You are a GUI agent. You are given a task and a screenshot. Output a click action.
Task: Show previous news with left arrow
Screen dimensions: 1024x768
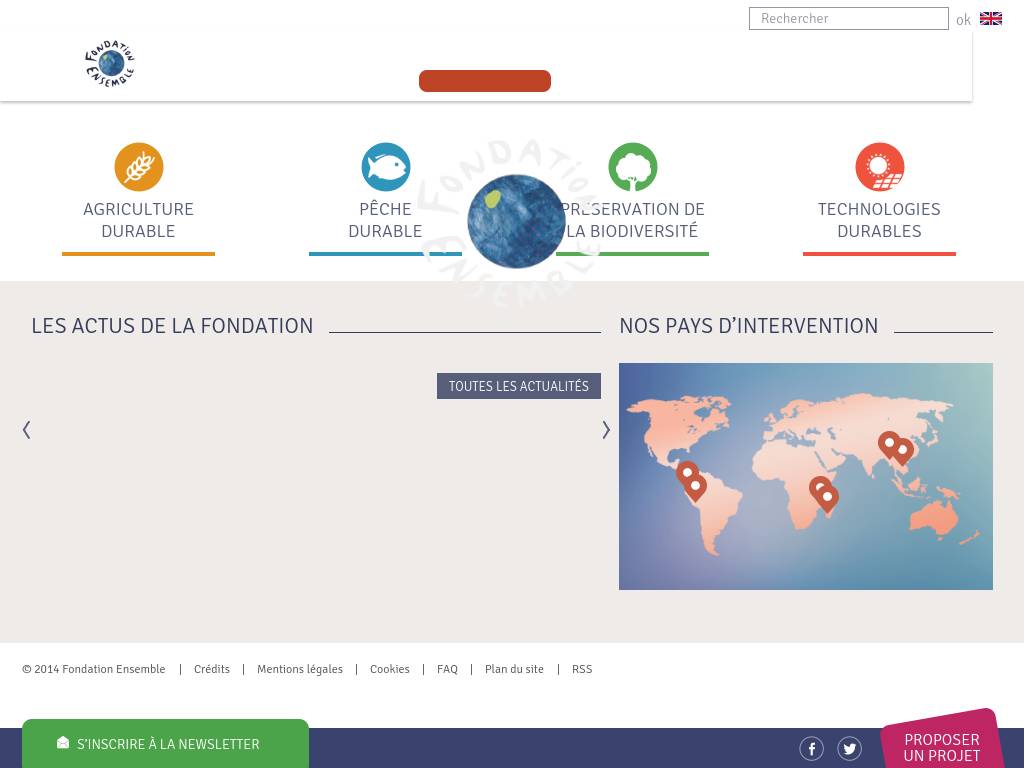[26, 430]
